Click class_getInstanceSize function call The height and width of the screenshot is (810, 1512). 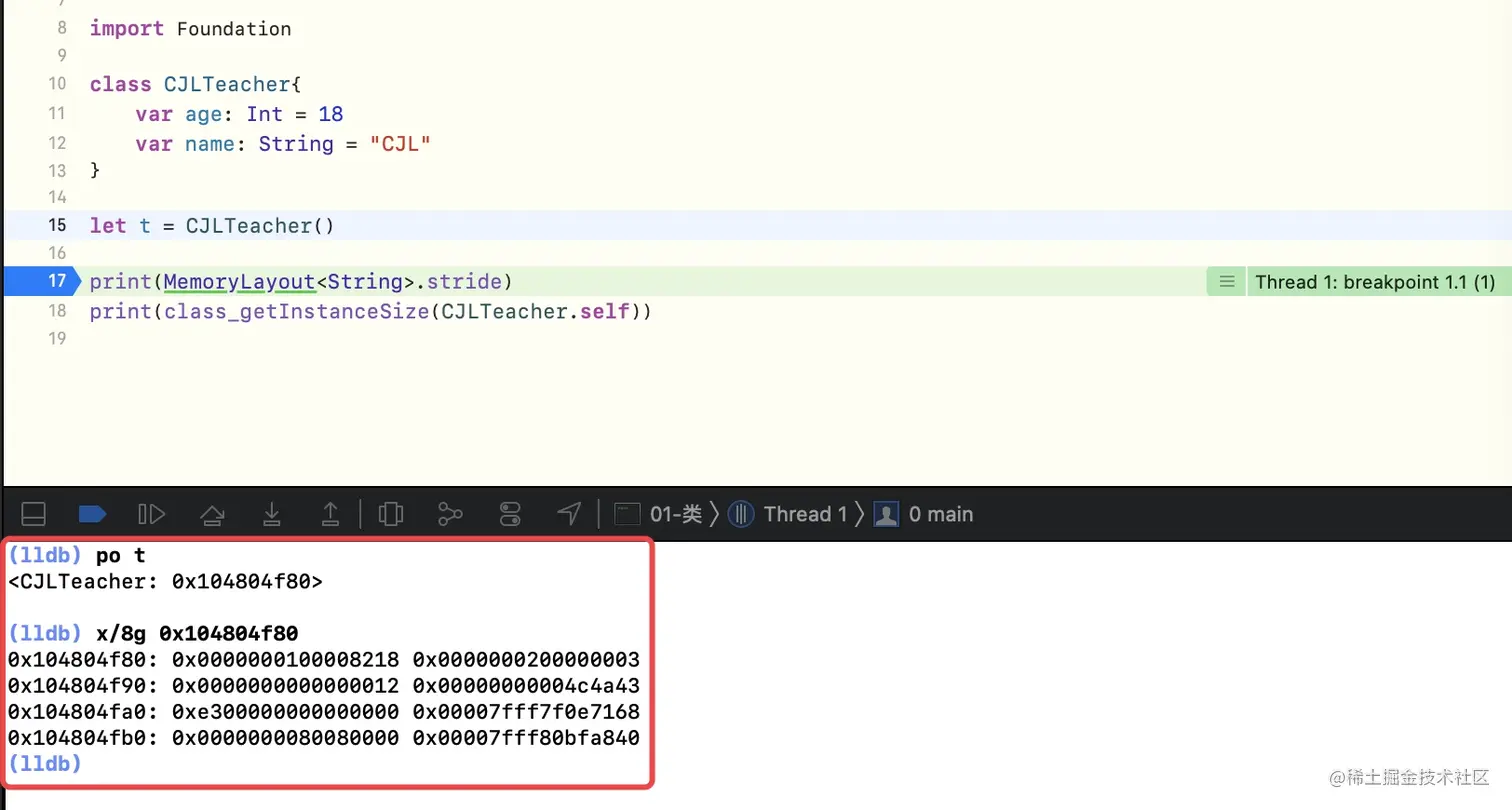297,311
